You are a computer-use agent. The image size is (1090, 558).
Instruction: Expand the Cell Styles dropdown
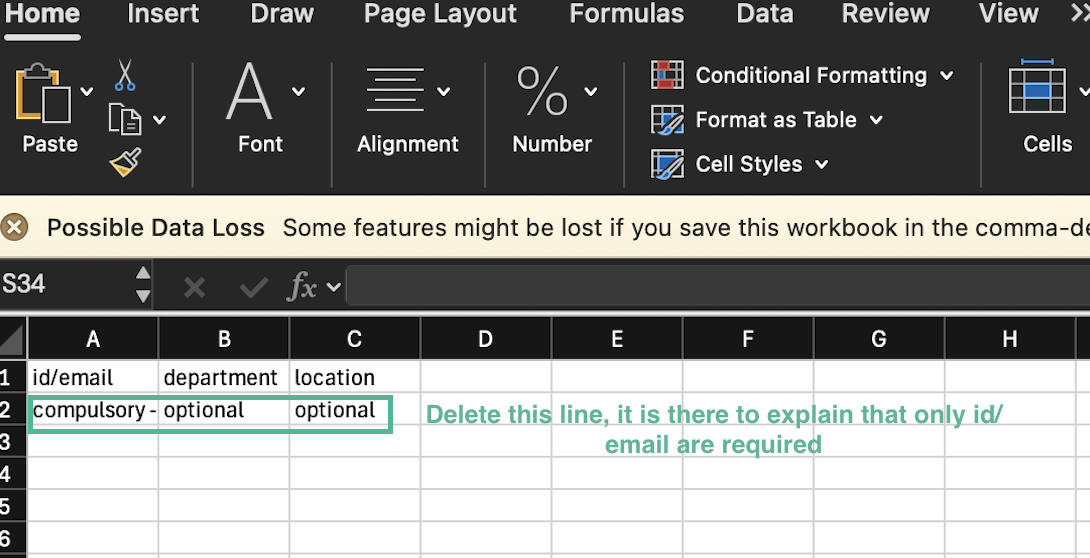(823, 164)
